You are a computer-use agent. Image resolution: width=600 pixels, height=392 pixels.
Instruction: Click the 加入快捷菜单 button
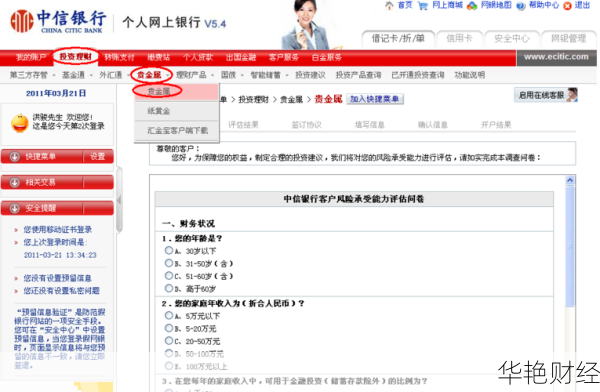pos(375,99)
